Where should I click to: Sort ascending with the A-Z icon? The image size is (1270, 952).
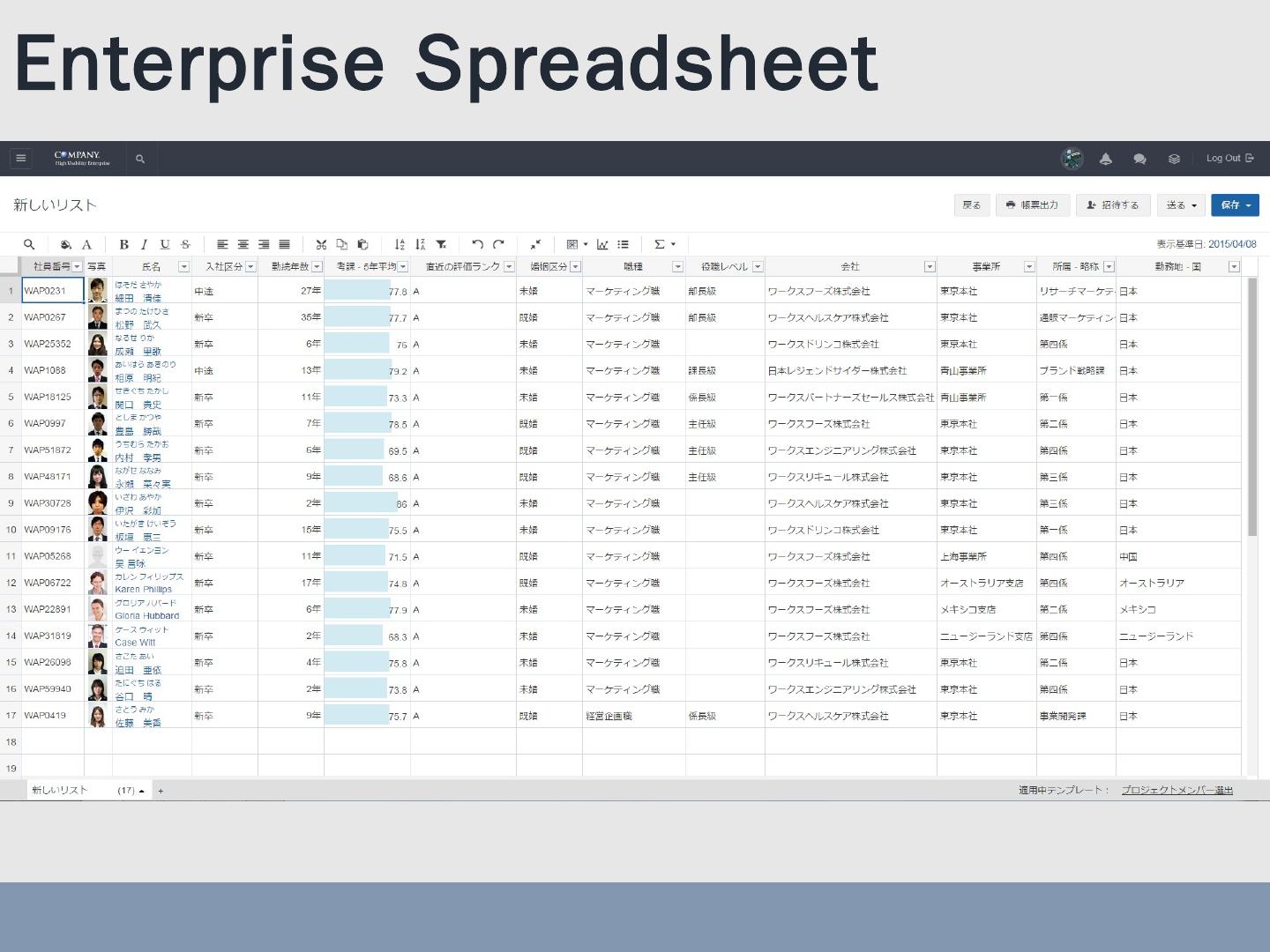click(x=400, y=244)
